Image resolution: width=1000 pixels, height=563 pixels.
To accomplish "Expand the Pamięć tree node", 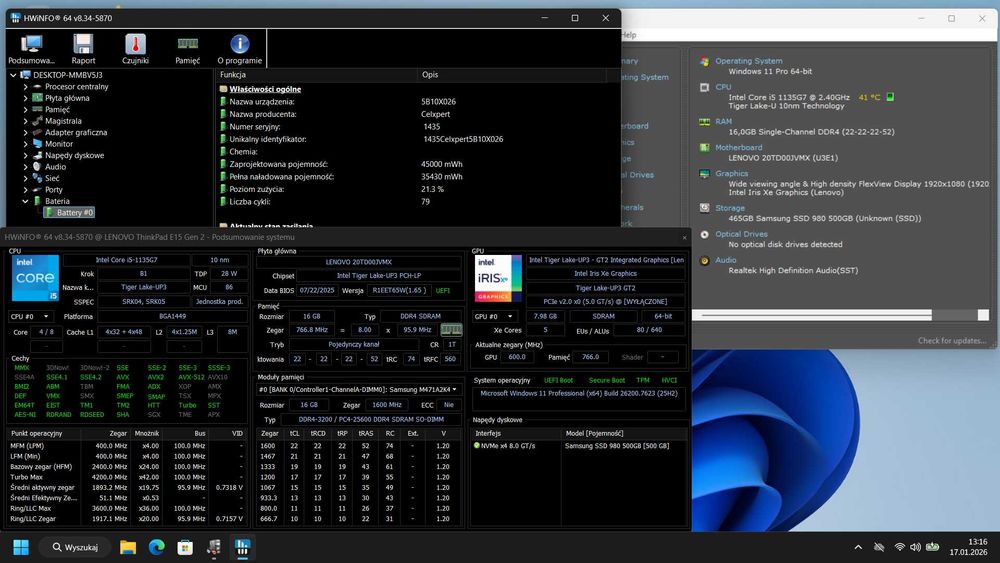I will point(26,110).
